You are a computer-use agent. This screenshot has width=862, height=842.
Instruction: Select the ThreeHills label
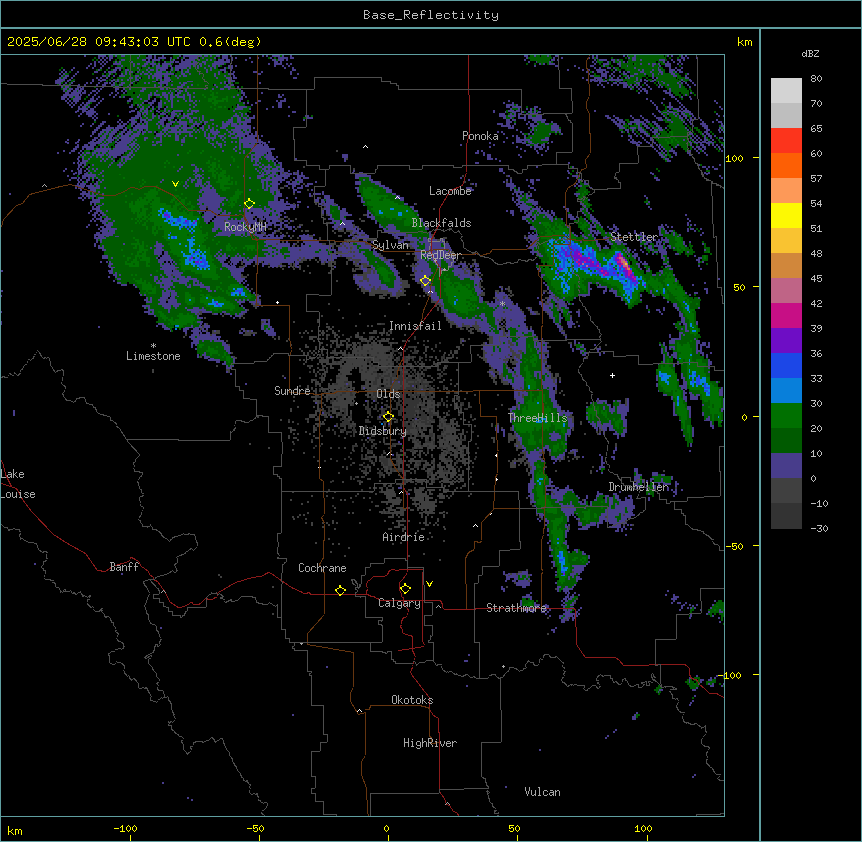tap(538, 418)
